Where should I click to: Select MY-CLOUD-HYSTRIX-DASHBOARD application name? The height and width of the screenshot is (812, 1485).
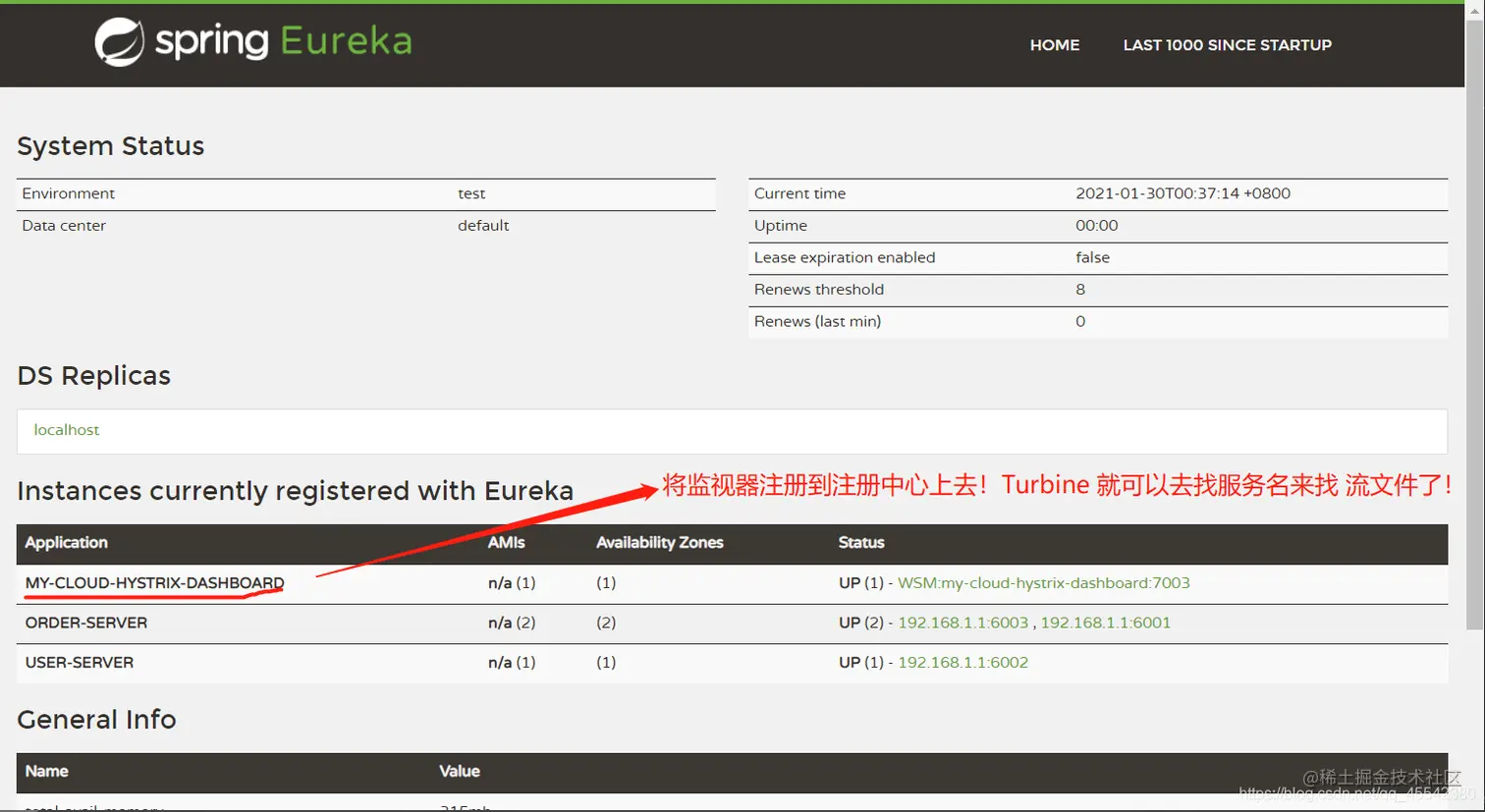[x=154, y=583]
